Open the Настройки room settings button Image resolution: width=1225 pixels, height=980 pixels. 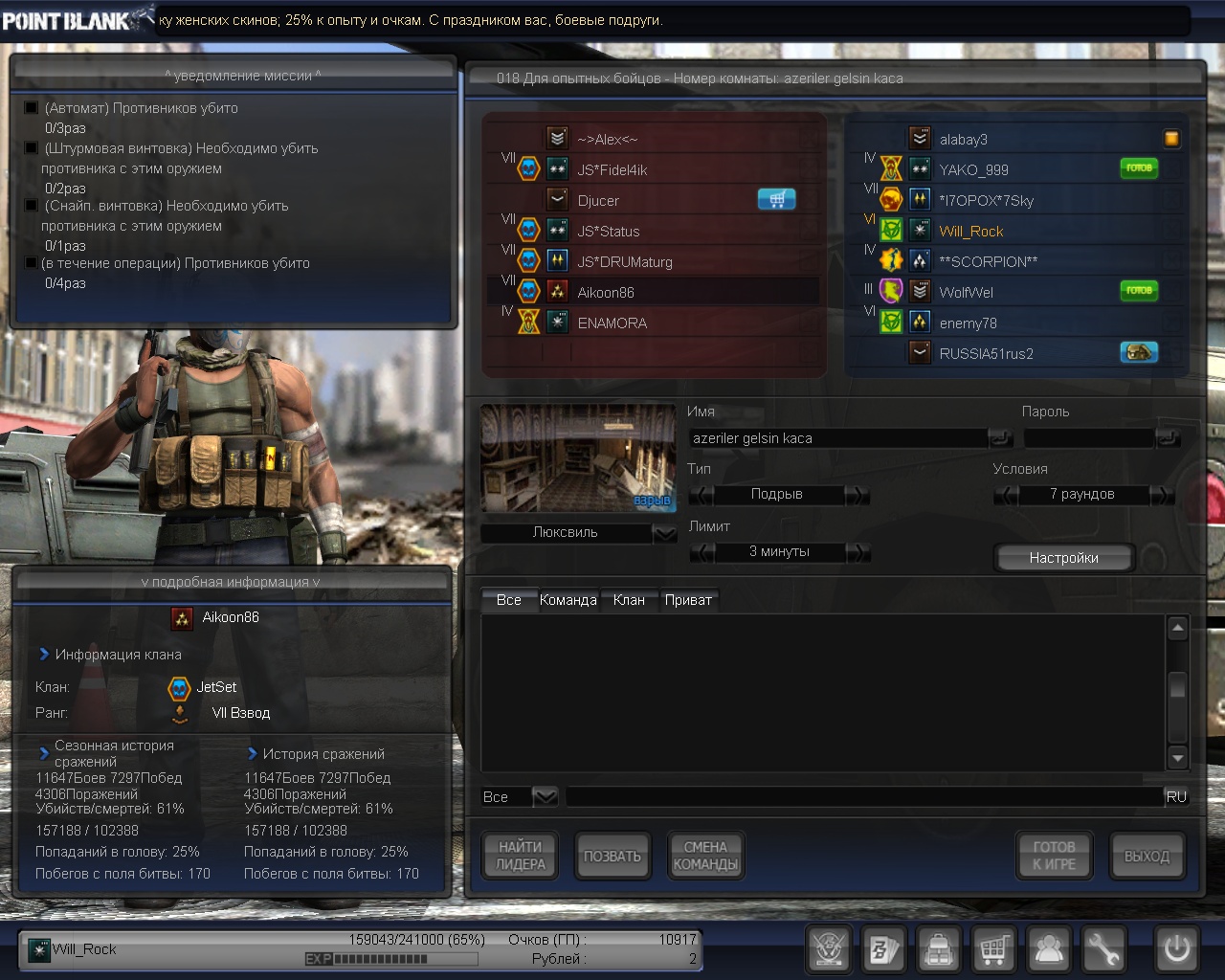pyautogui.click(x=1064, y=558)
